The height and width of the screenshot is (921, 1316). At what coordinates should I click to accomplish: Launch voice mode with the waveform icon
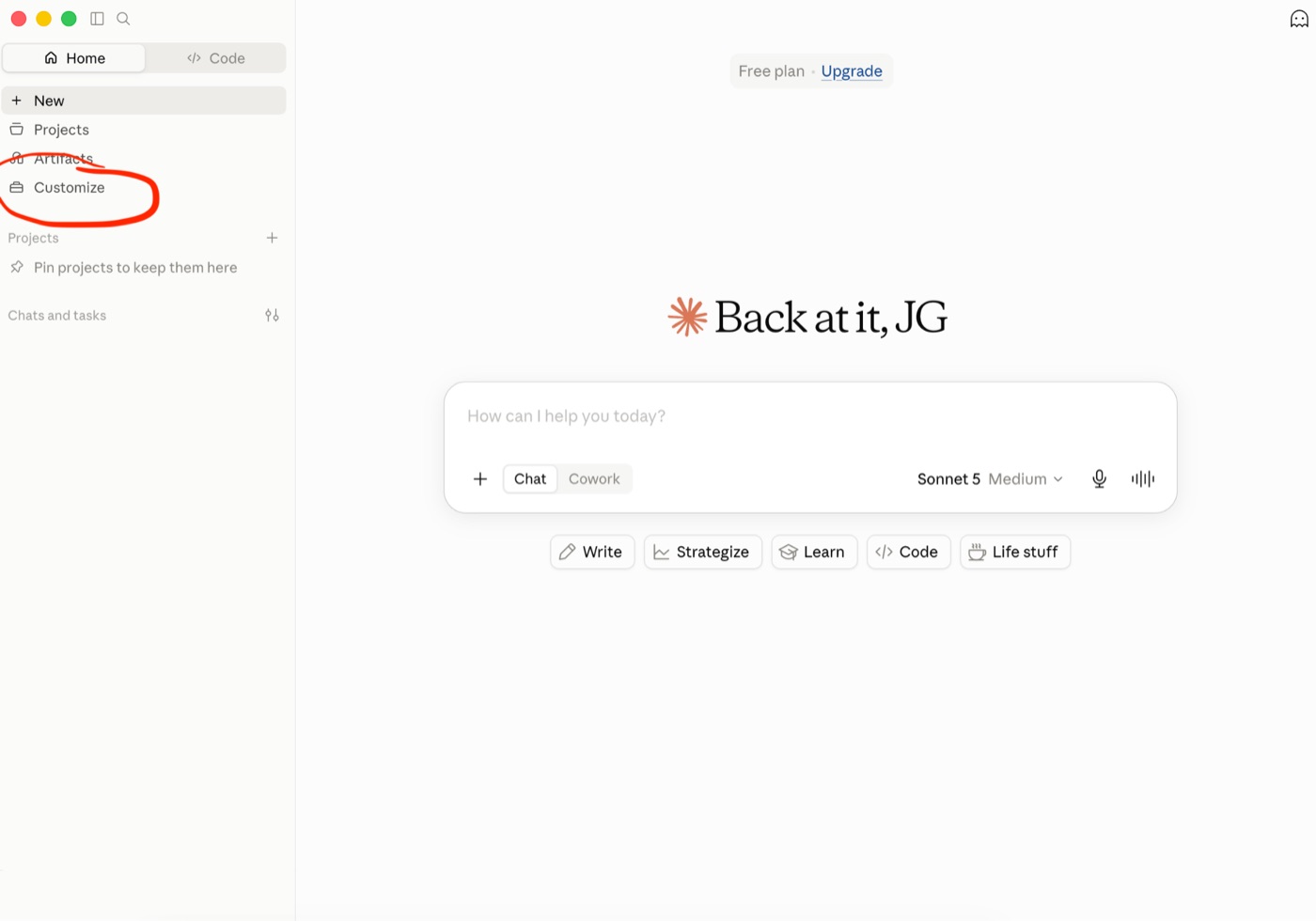(1143, 479)
